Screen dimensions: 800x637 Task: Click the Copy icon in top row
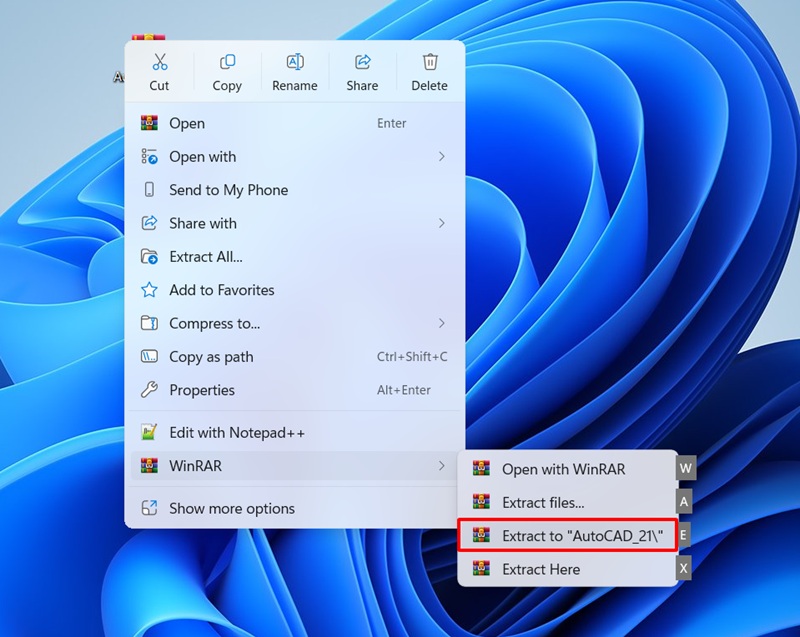click(x=227, y=63)
